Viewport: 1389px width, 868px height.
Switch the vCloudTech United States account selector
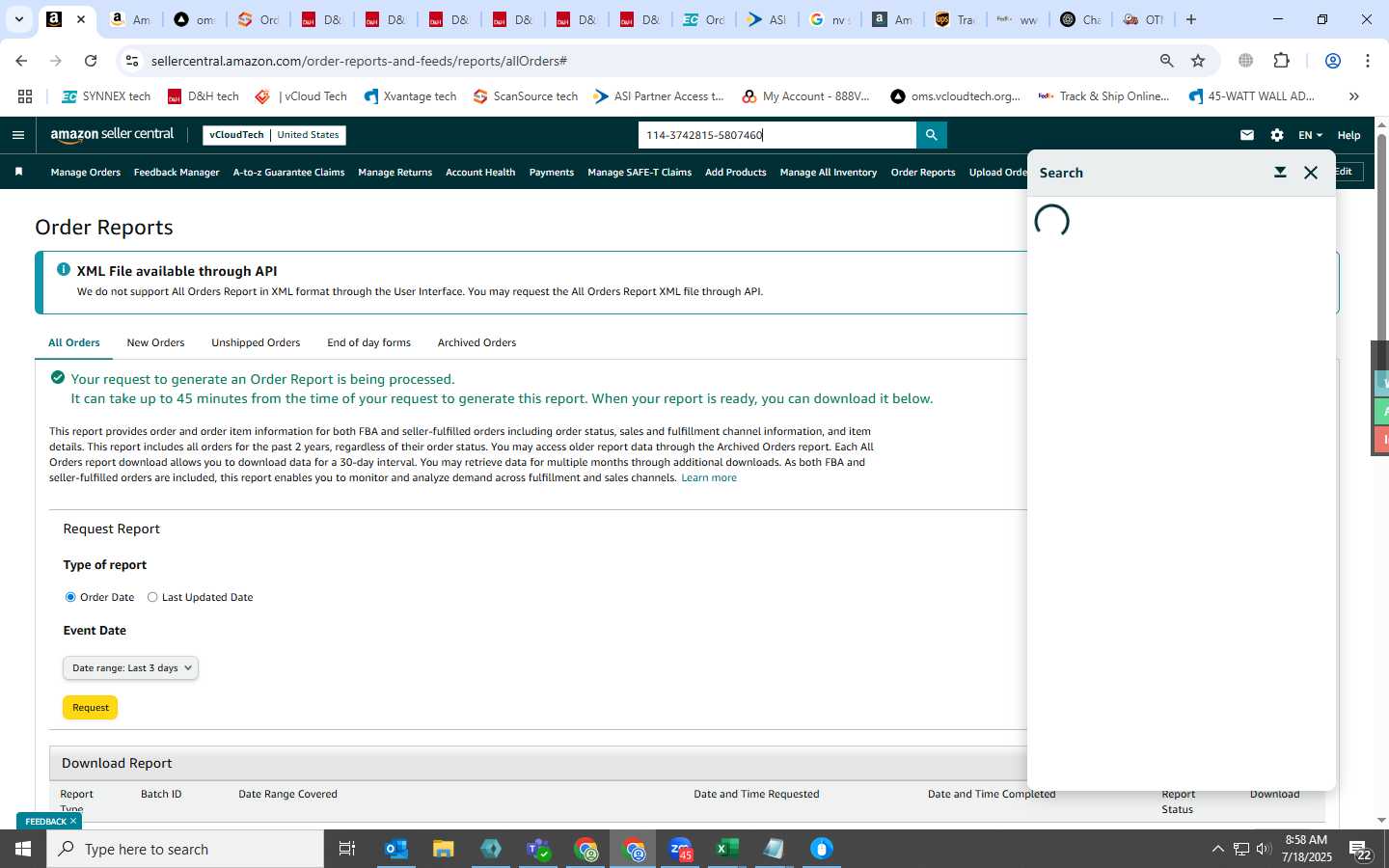click(x=274, y=135)
